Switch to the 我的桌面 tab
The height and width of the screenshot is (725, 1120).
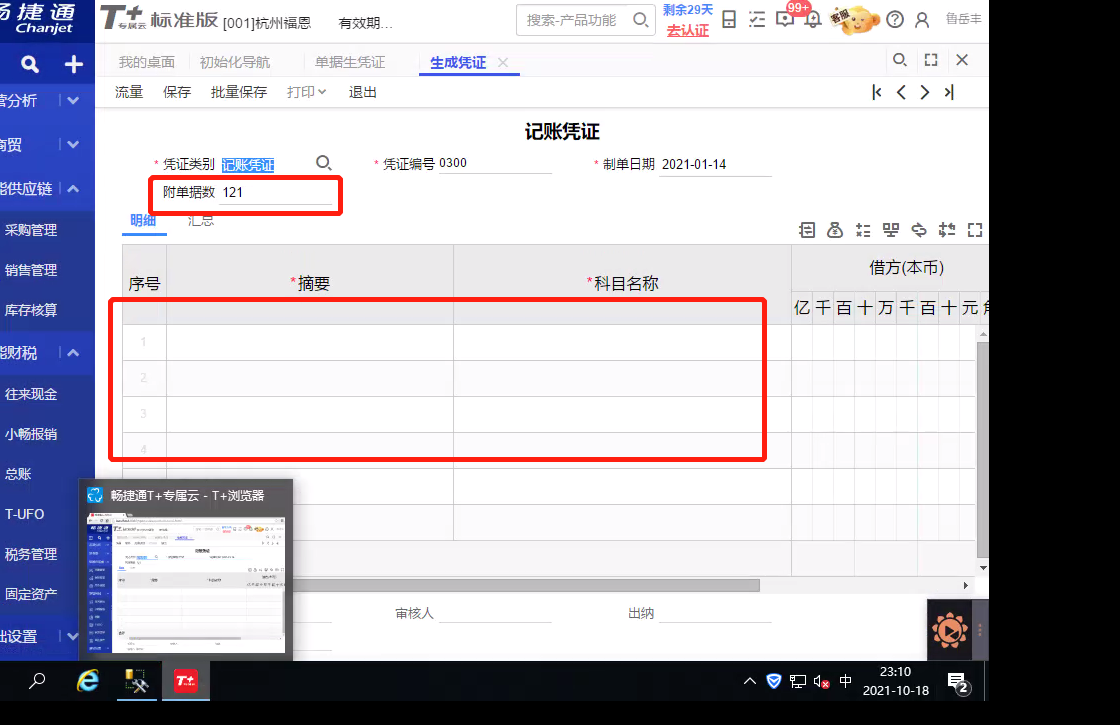(146, 62)
